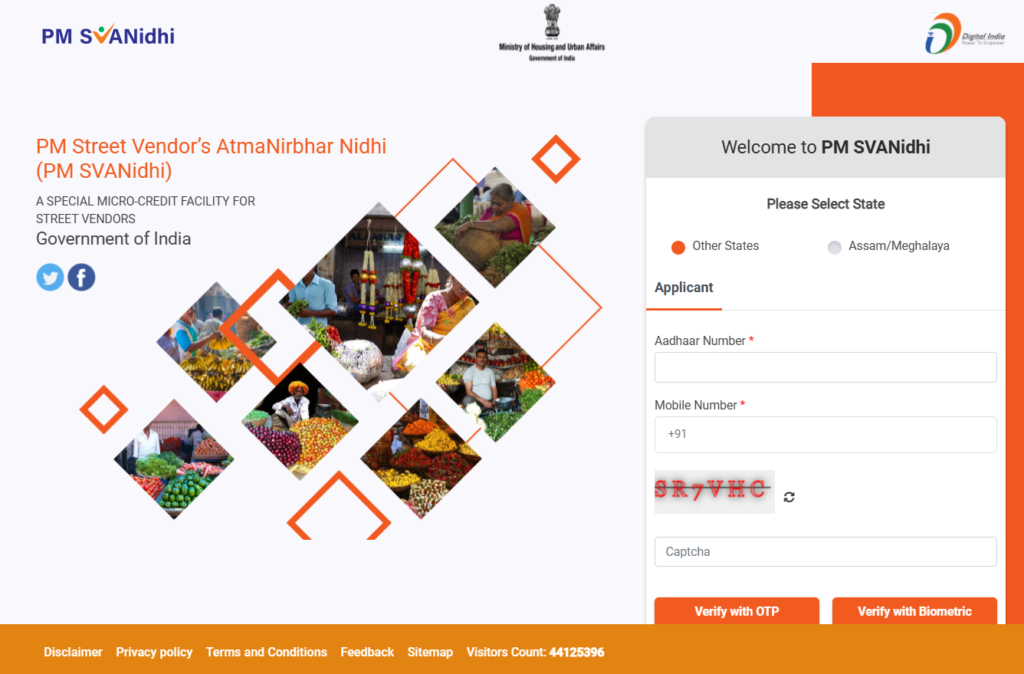Open the Facebook social icon
The image size is (1024, 674).
82,278
